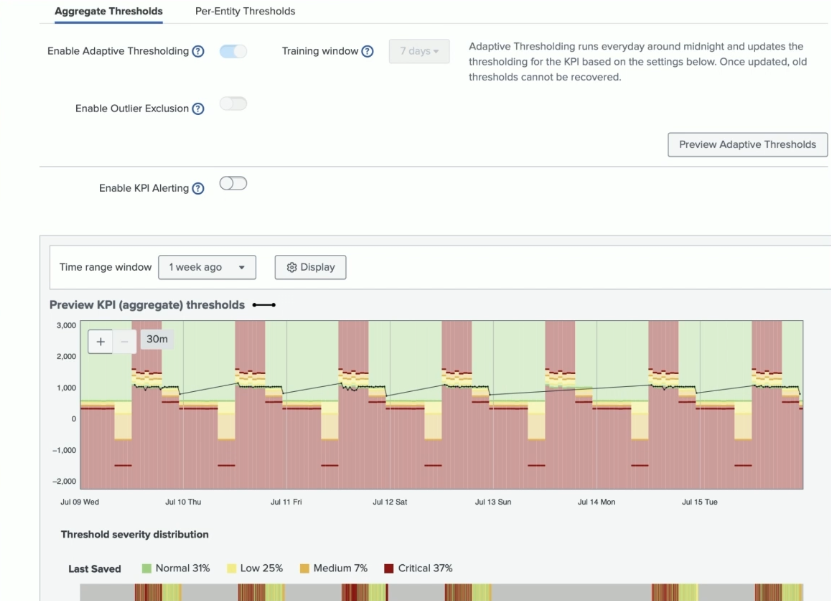Click the Jul 13 Sun marker on timeline

491,502
